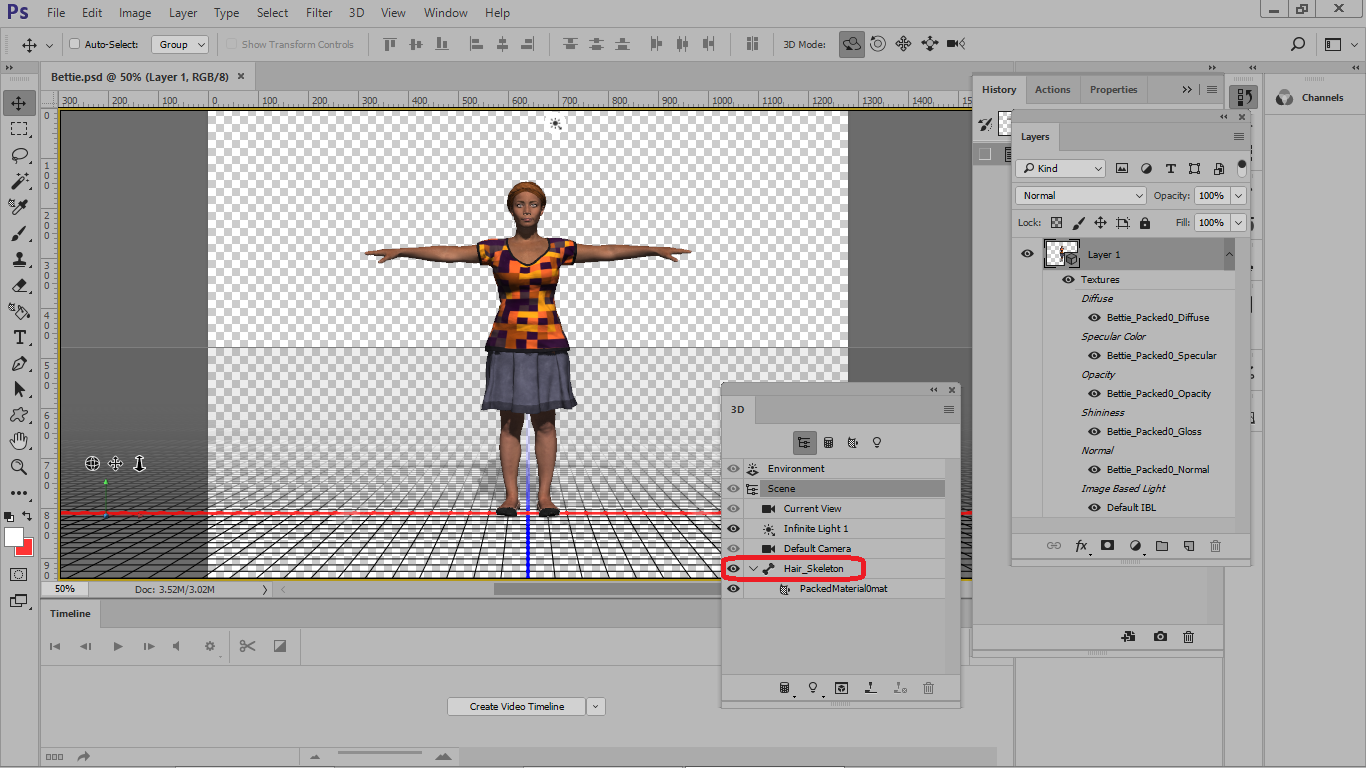Select the Lasso tool

click(x=19, y=155)
